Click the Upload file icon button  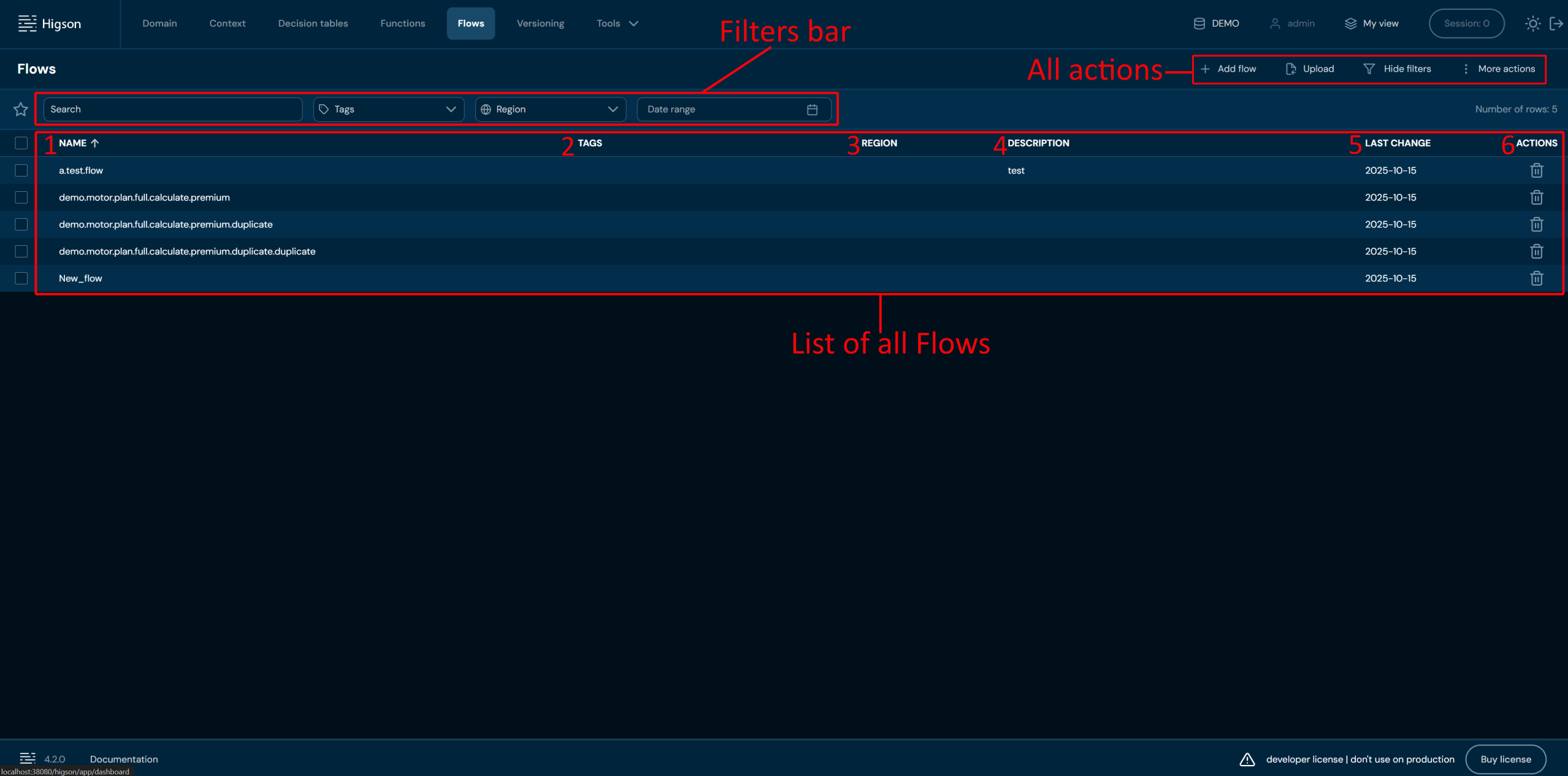click(1291, 69)
